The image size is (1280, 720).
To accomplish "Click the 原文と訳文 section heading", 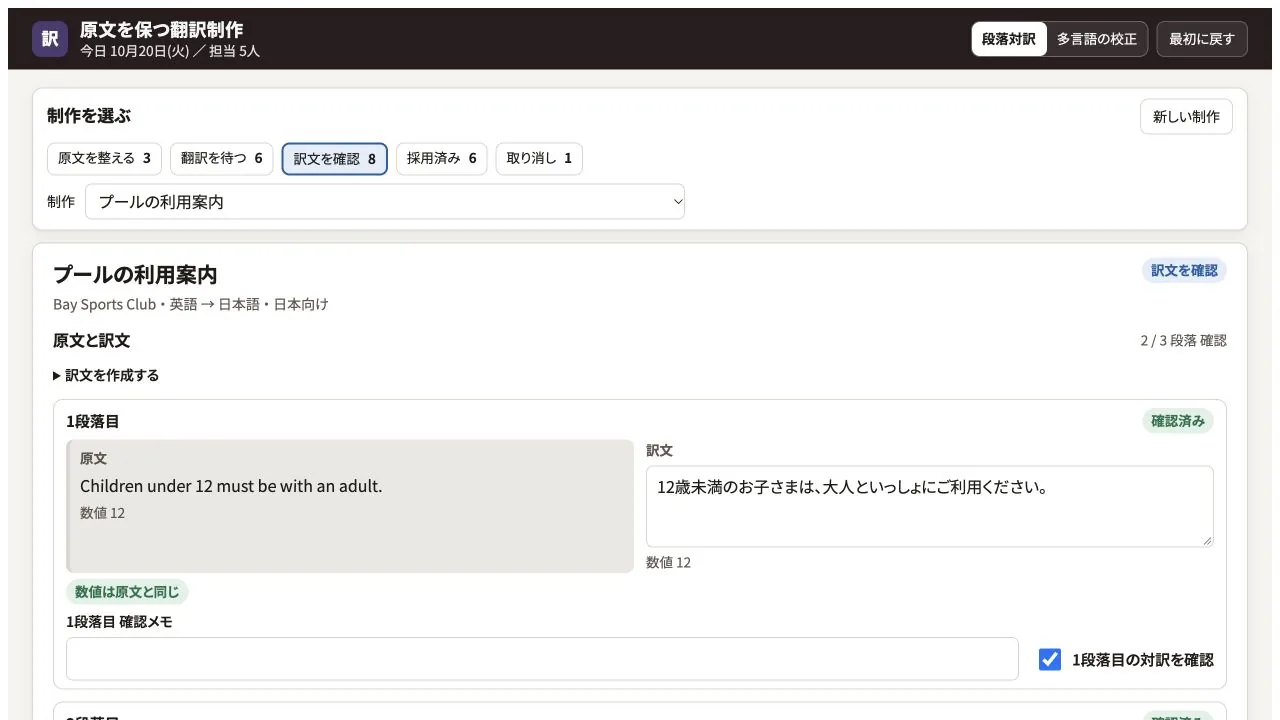I will click(x=91, y=340).
